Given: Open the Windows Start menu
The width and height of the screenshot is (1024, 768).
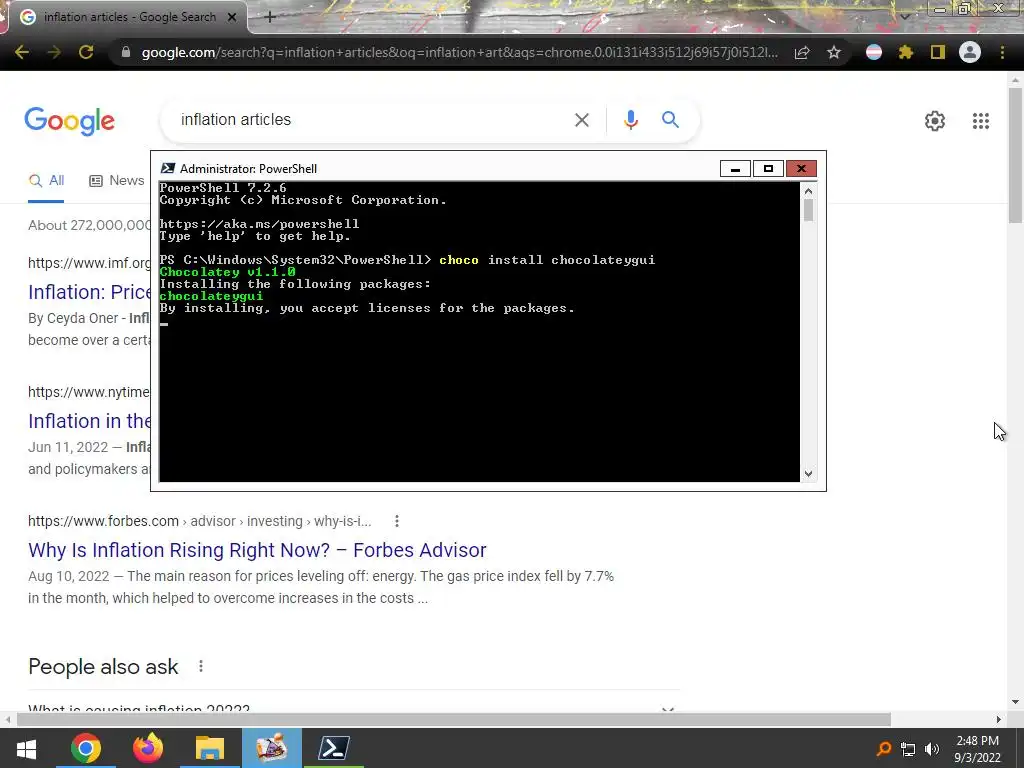Looking at the screenshot, I should [26, 748].
